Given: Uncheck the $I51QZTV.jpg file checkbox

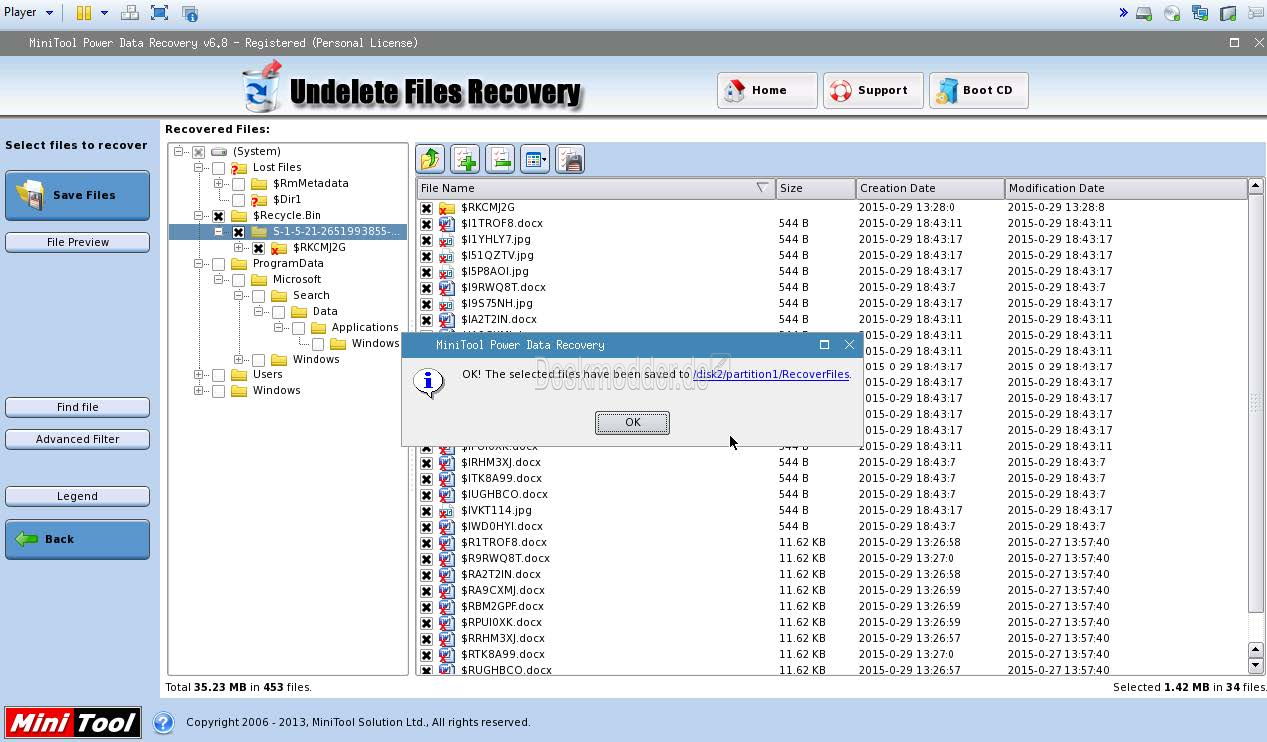Looking at the screenshot, I should pyautogui.click(x=426, y=256).
